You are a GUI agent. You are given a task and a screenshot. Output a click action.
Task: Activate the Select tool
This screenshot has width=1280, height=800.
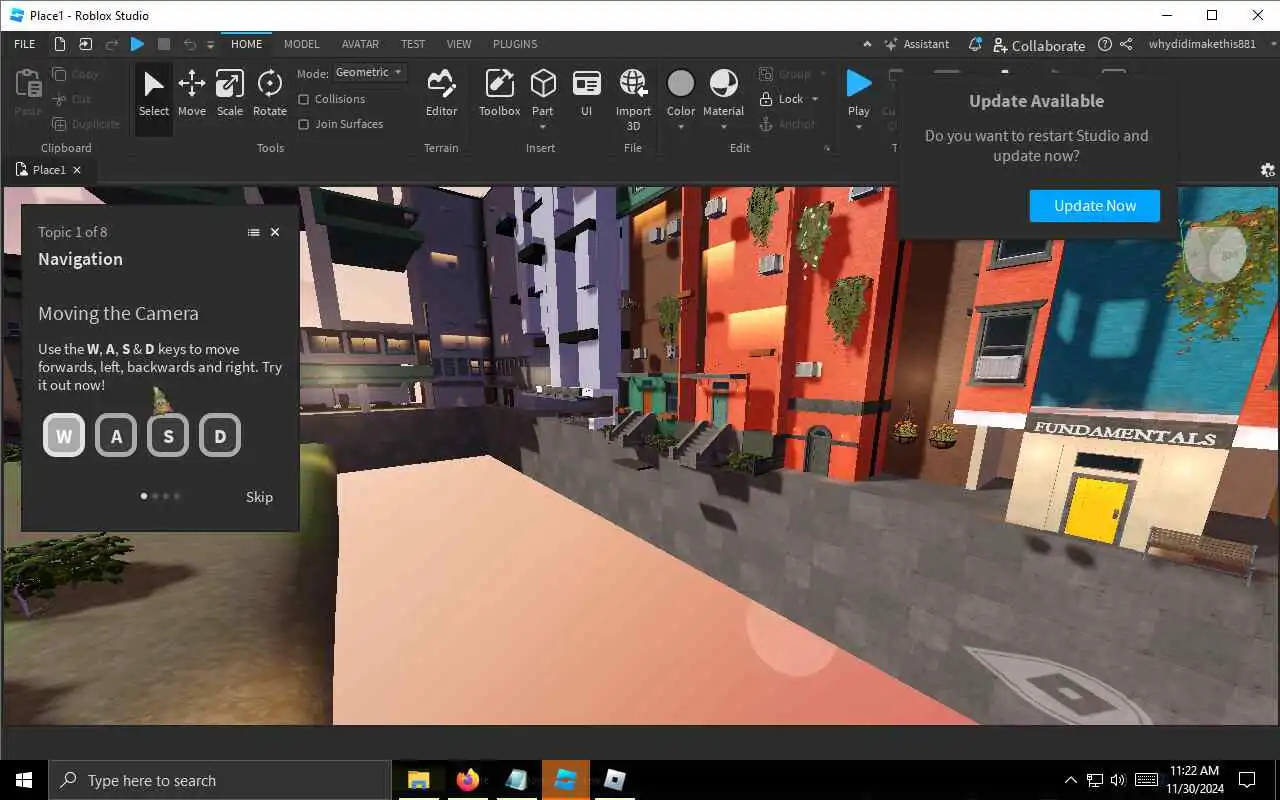click(x=153, y=93)
